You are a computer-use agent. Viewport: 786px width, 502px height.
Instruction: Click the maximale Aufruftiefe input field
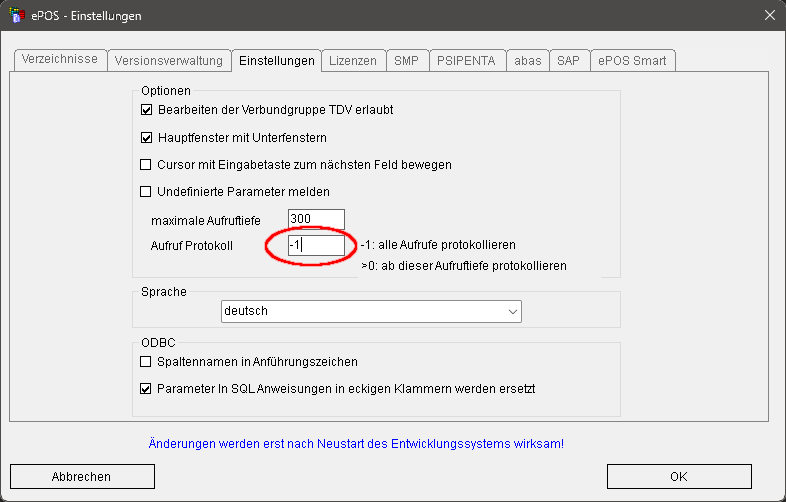[x=316, y=219]
